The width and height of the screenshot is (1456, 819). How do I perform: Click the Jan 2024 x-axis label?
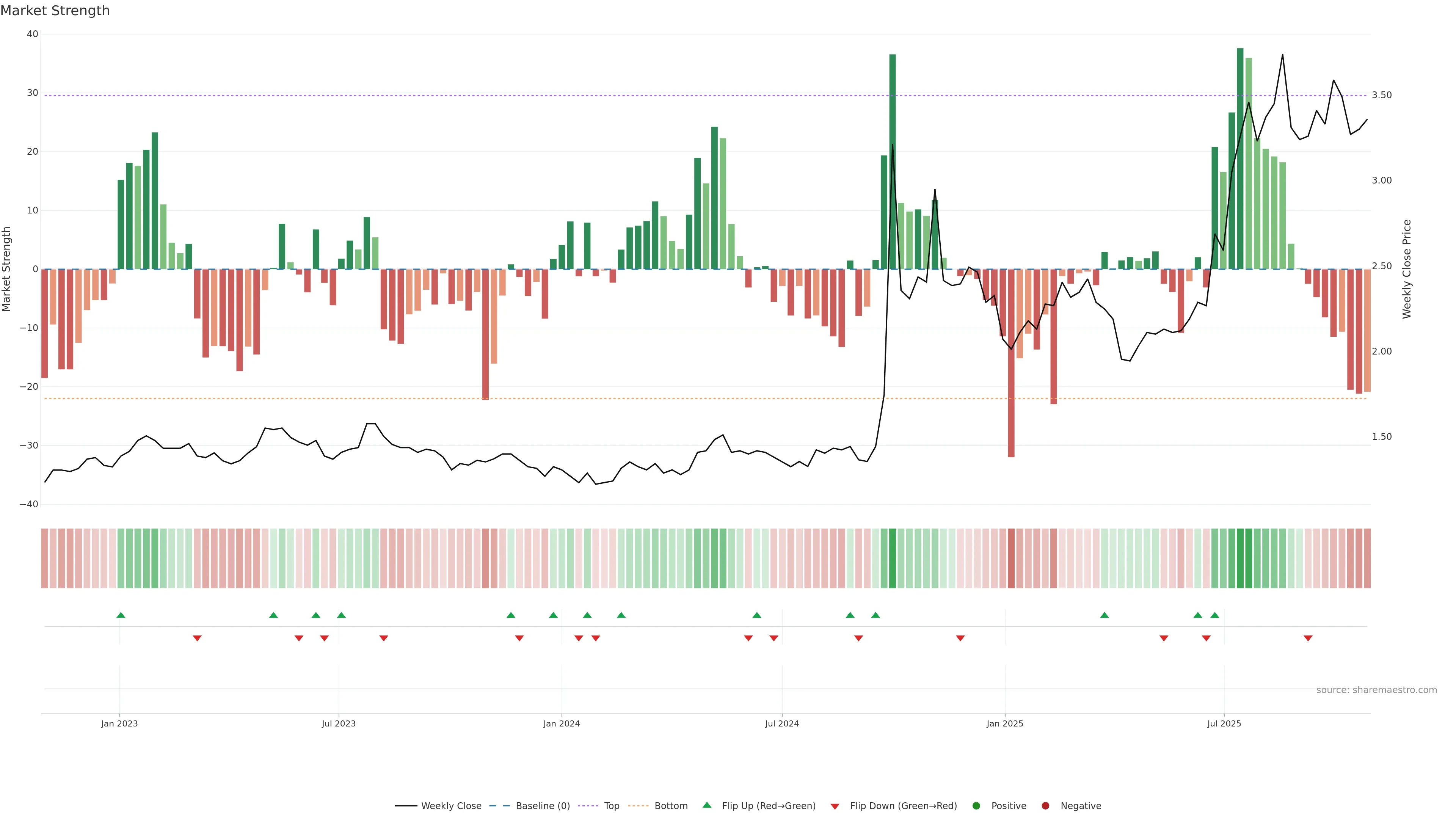tap(561, 723)
